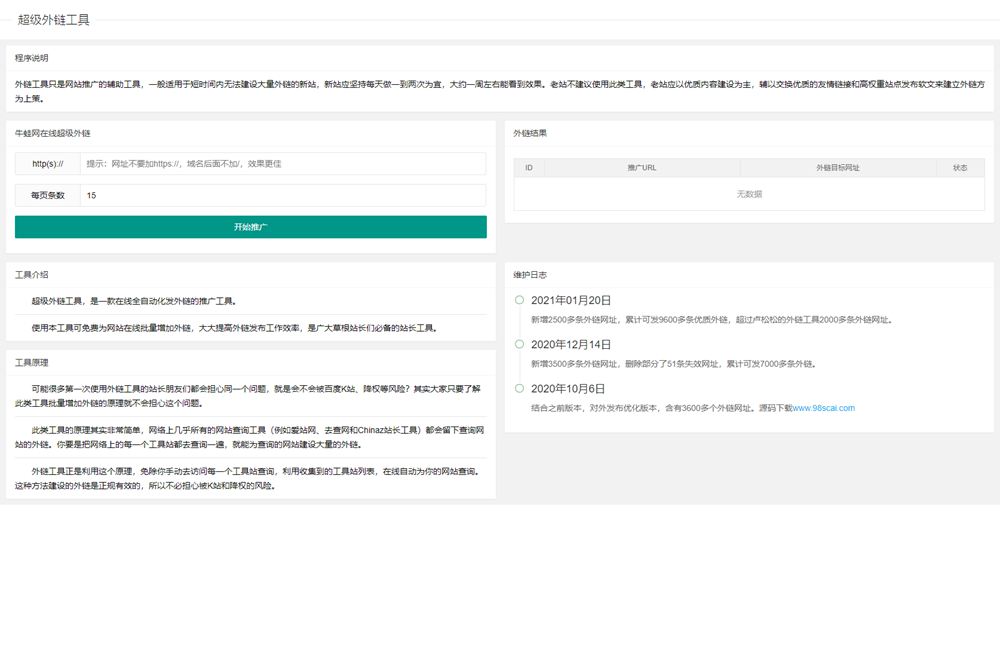Image resolution: width=1000 pixels, height=669 pixels.
Task: Click the 状态 column header
Action: [x=960, y=167]
